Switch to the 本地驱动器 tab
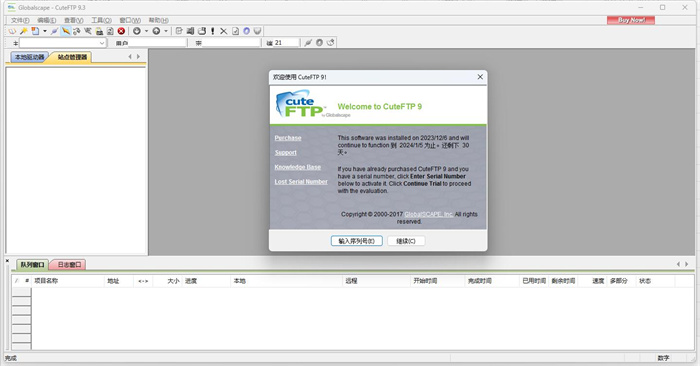The width and height of the screenshot is (700, 366). (29, 57)
